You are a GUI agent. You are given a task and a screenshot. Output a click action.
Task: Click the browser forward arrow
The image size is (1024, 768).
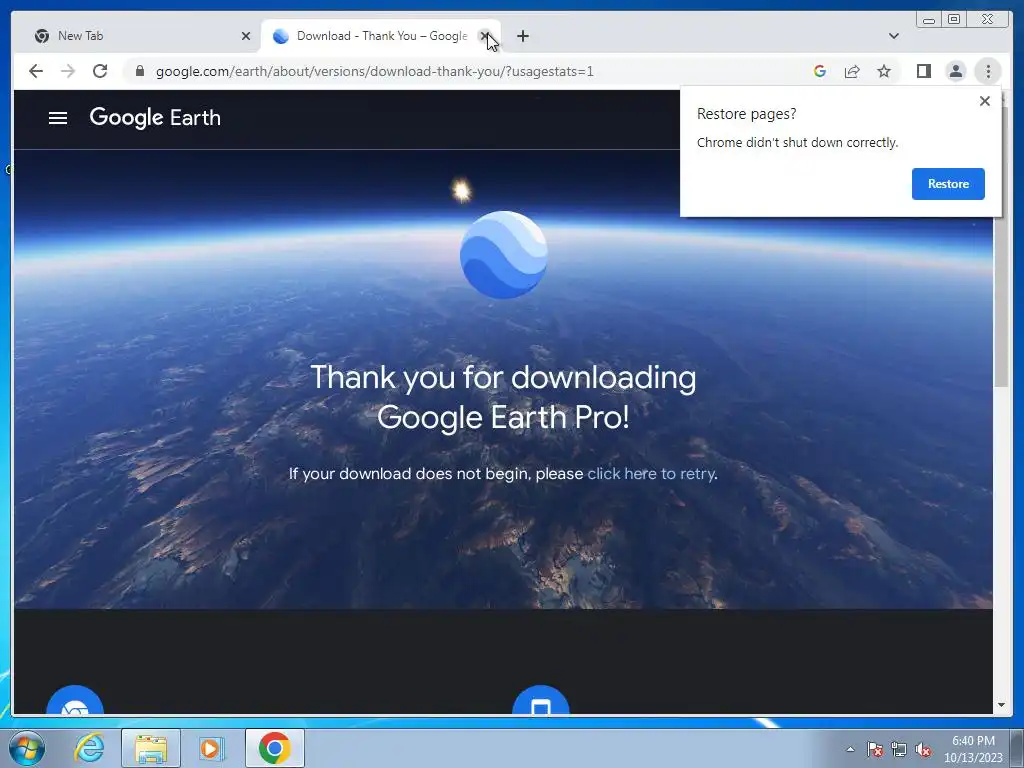[68, 71]
